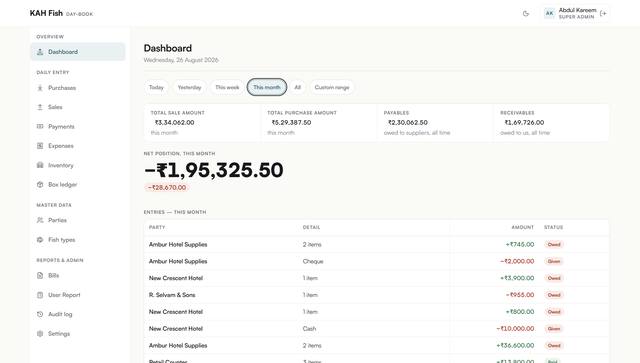Navigate to Expenses label
This screenshot has height=363, width=640.
(x=61, y=146)
